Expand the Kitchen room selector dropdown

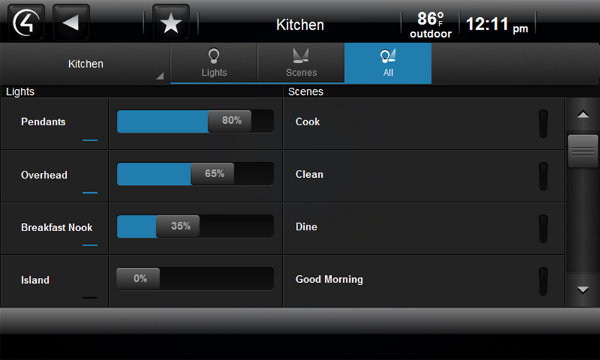click(85, 64)
